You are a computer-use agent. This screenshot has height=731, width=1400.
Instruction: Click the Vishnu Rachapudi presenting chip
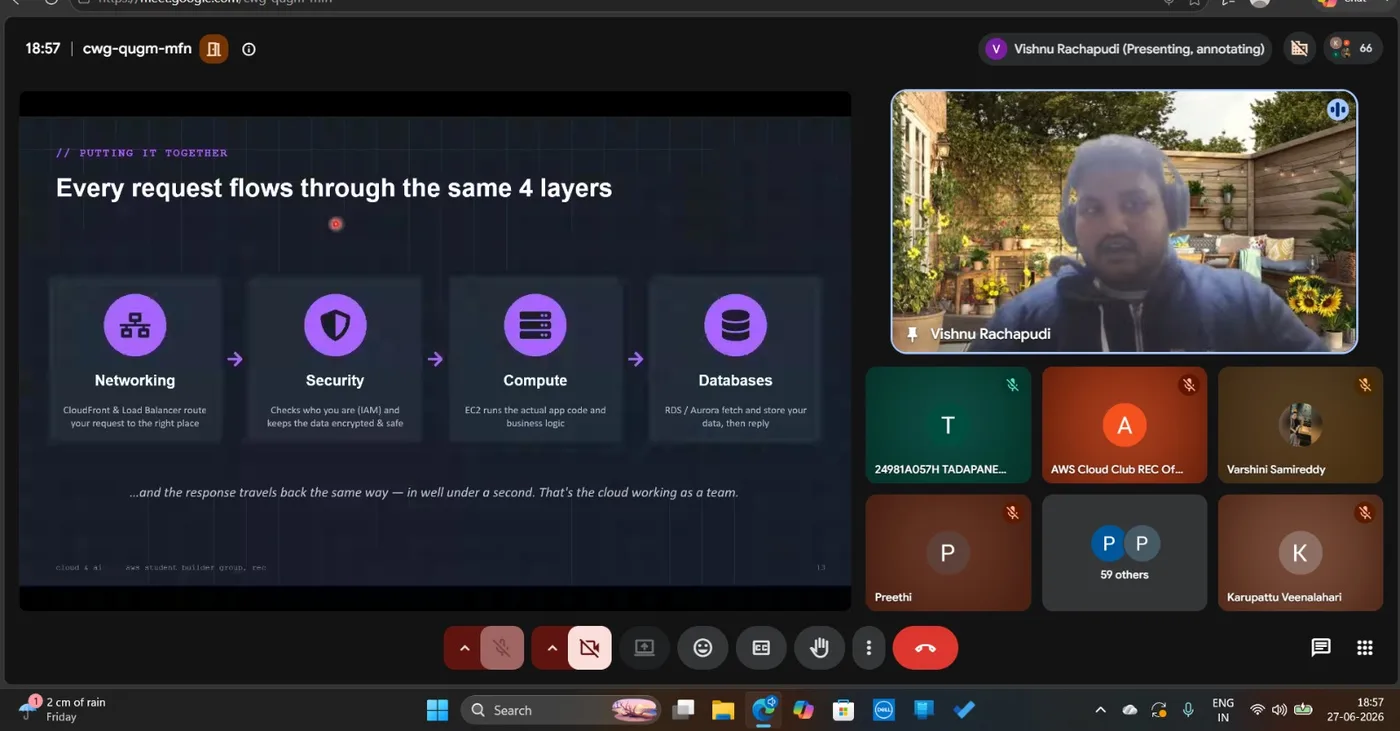[x=1127, y=49]
